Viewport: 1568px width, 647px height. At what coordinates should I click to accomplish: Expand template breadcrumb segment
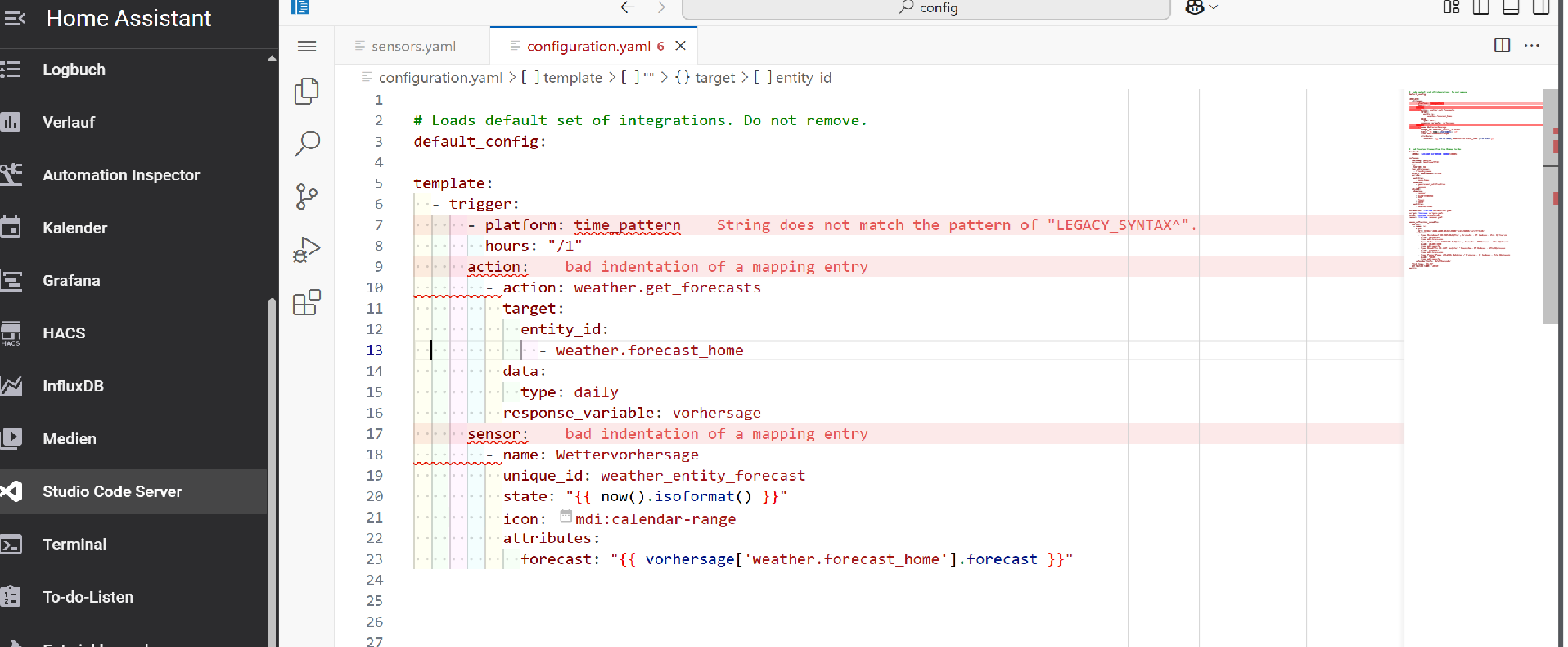(x=572, y=78)
